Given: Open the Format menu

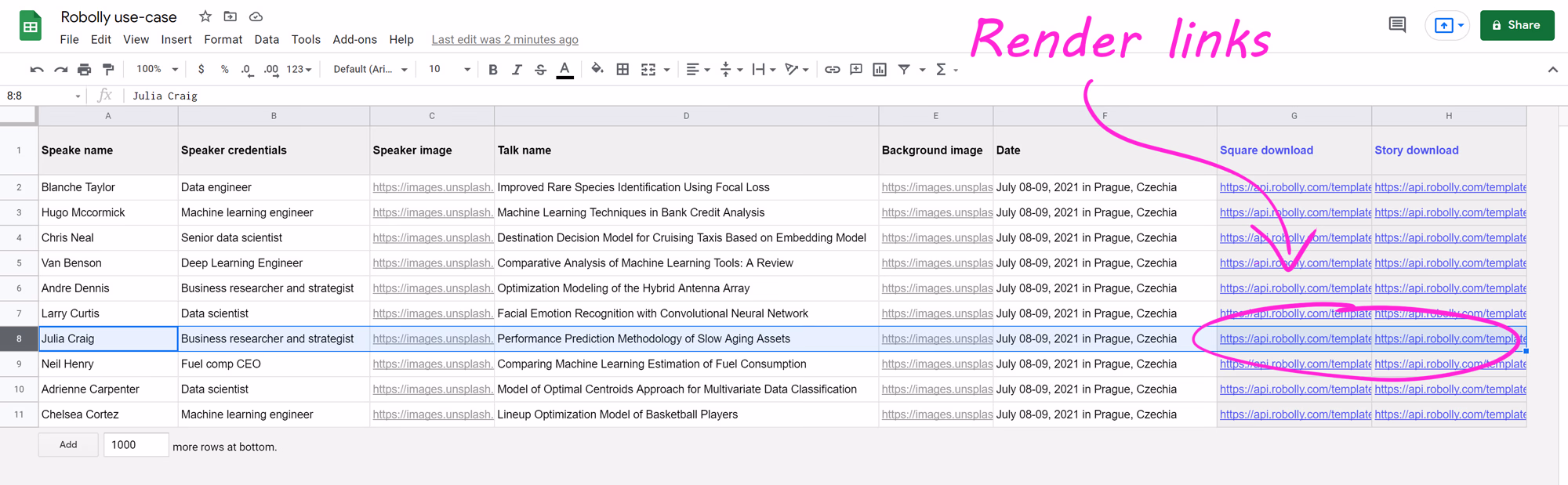Looking at the screenshot, I should (x=223, y=39).
